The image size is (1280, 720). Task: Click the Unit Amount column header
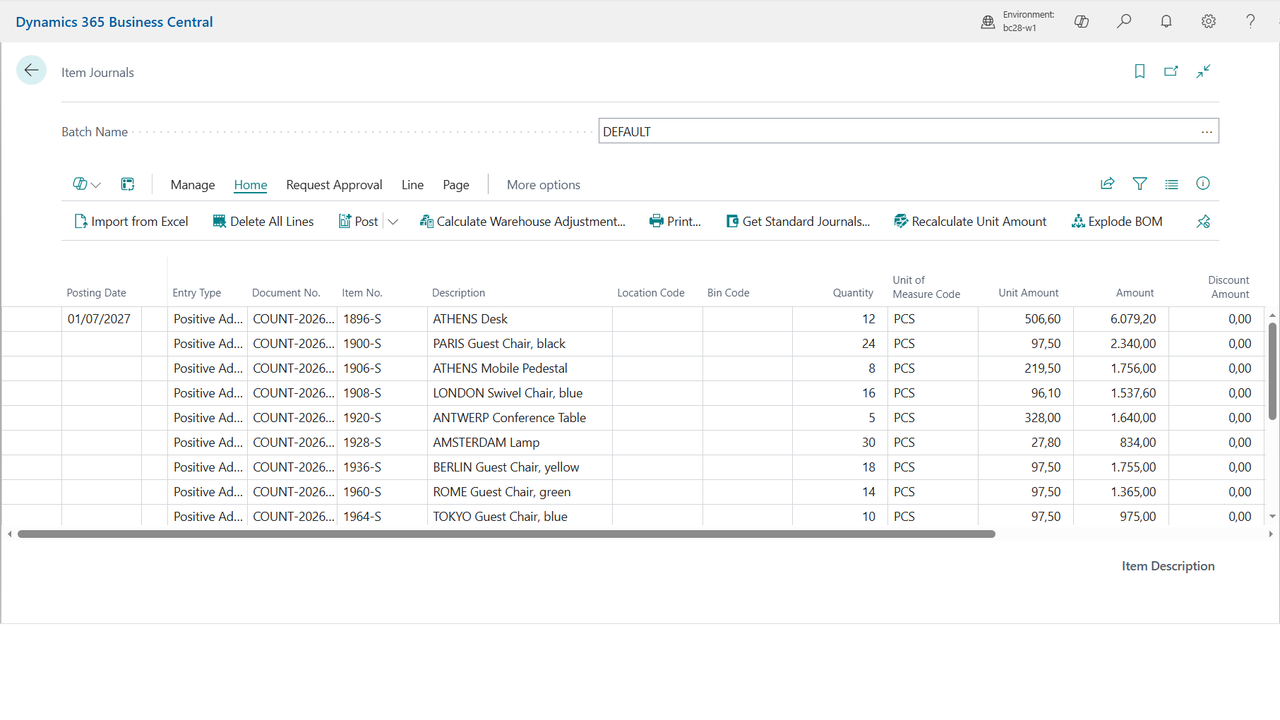[1028, 293]
